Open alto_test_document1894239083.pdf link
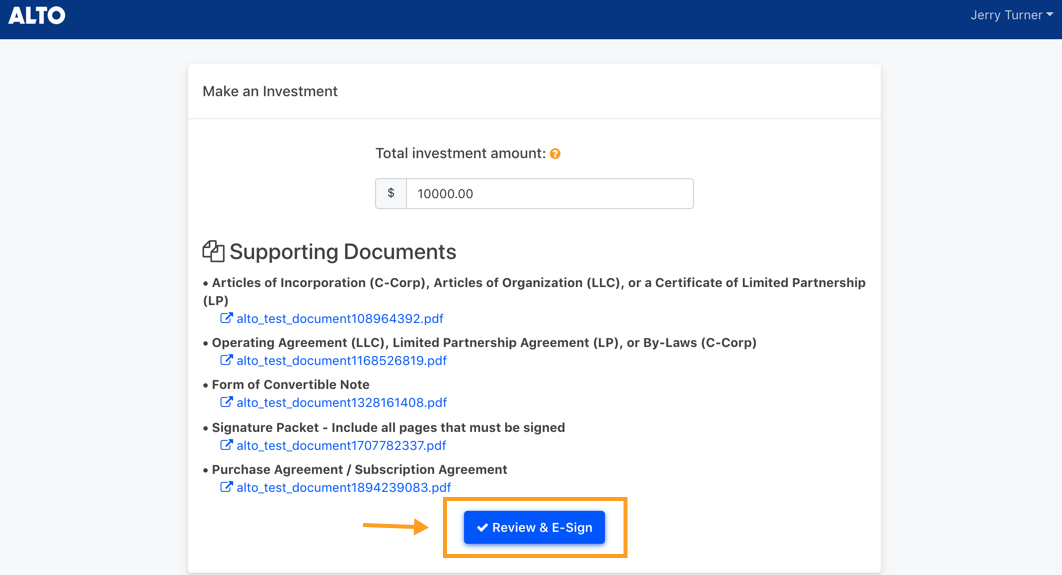Screen dimensions: 1062x575 pos(343,488)
